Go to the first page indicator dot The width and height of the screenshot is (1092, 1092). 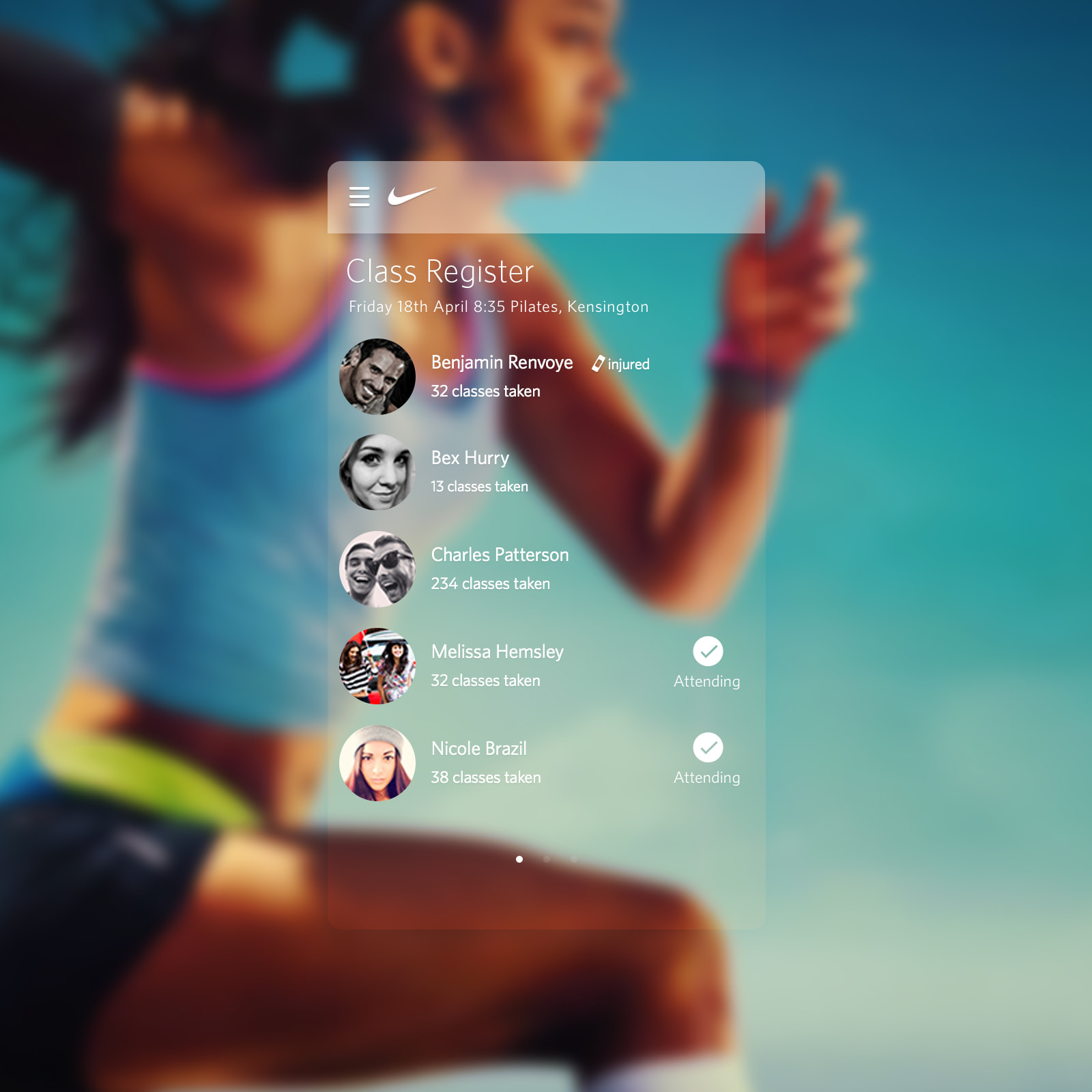pos(519,859)
